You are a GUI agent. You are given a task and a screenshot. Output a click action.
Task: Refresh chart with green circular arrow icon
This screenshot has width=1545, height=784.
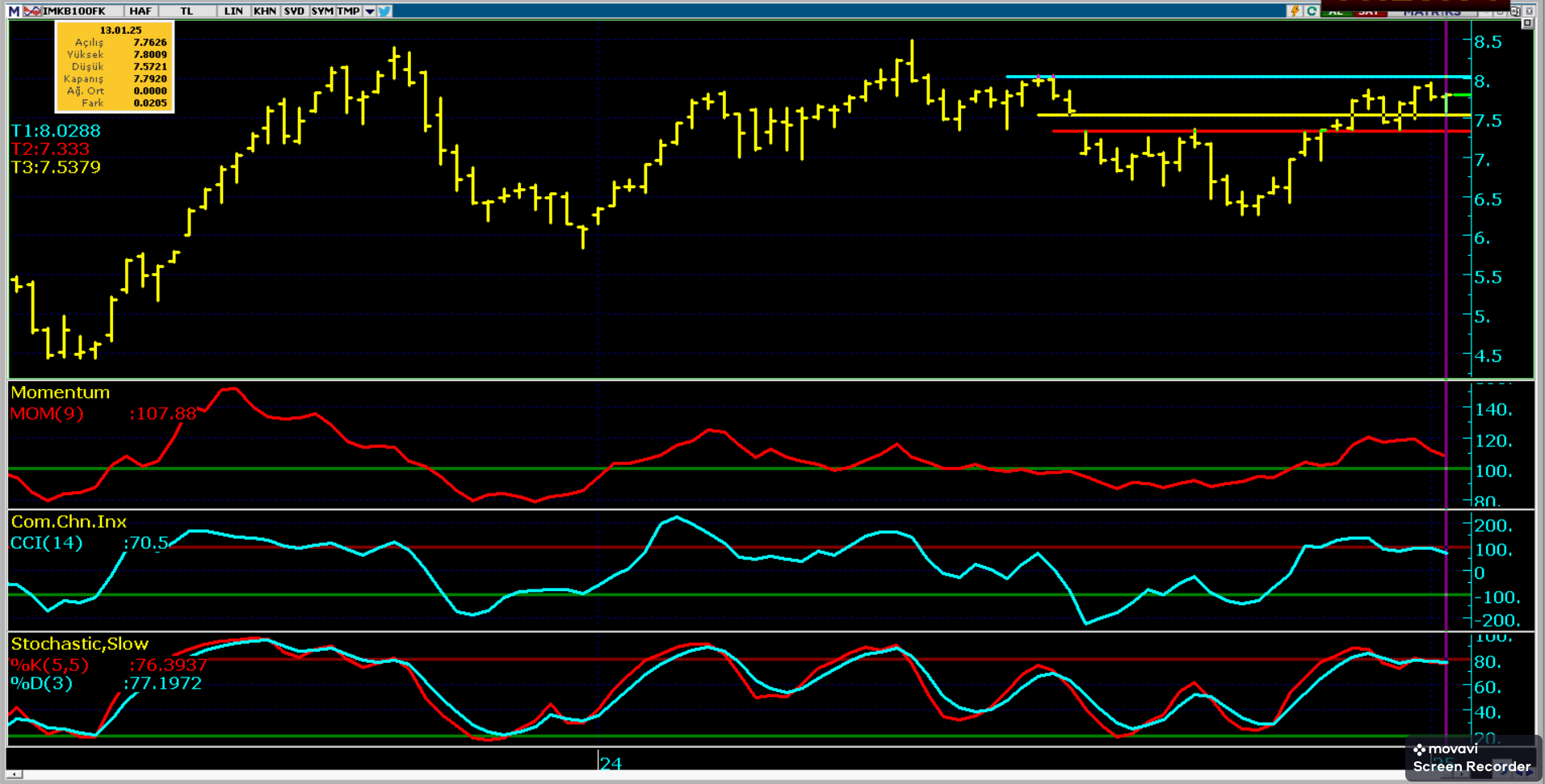pyautogui.click(x=1312, y=11)
